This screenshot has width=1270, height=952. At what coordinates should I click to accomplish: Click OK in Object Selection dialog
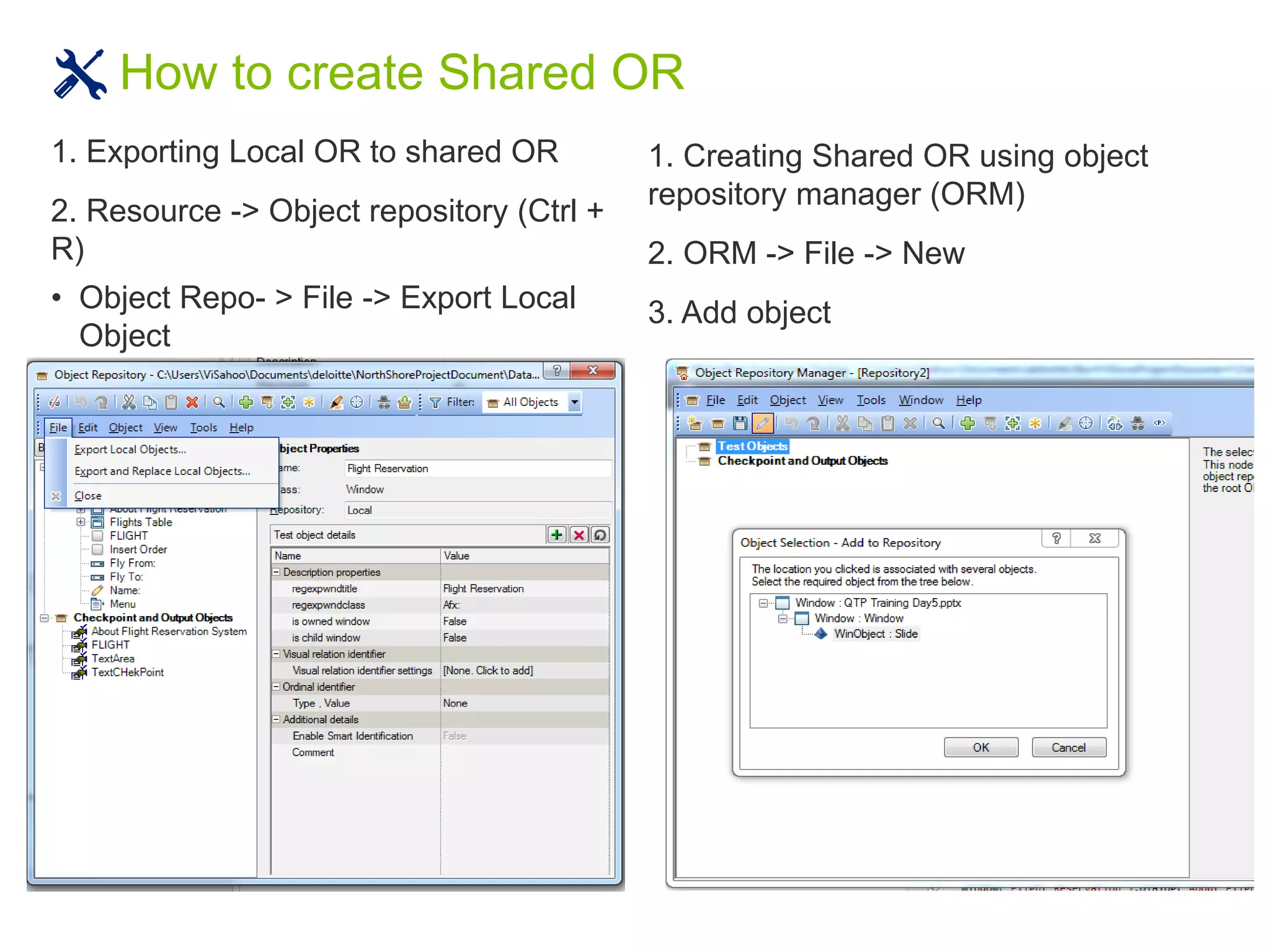coord(981,747)
